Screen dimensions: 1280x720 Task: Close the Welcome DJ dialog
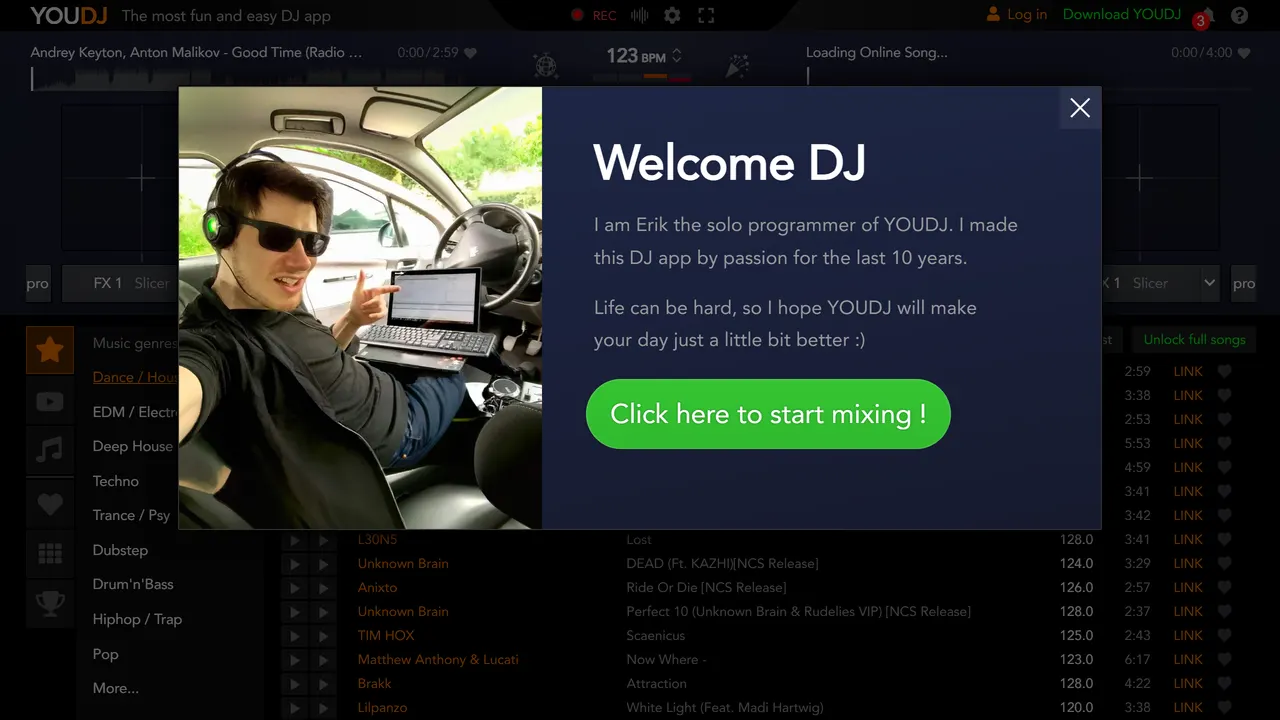coord(1080,108)
